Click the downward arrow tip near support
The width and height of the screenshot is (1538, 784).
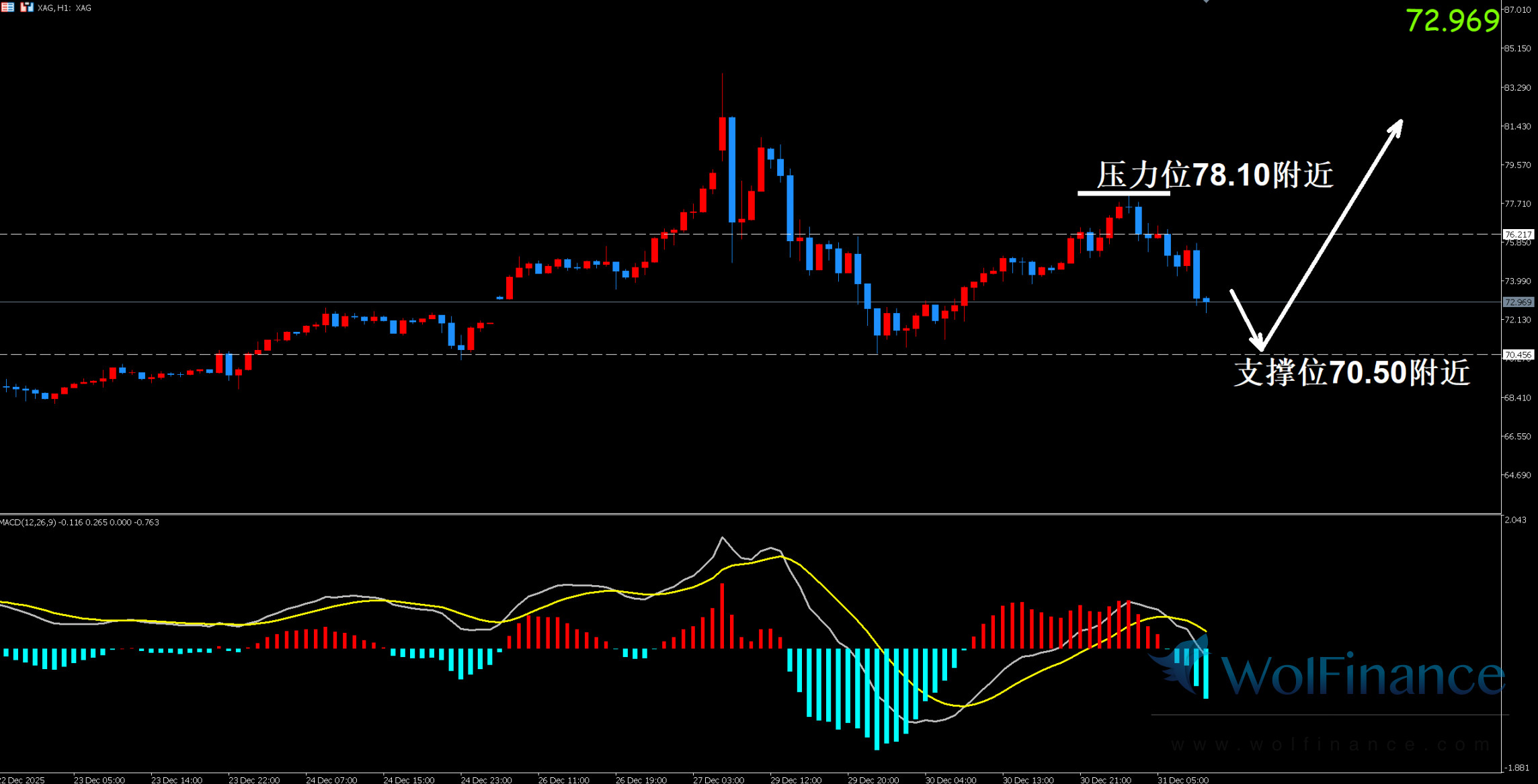tap(1260, 346)
